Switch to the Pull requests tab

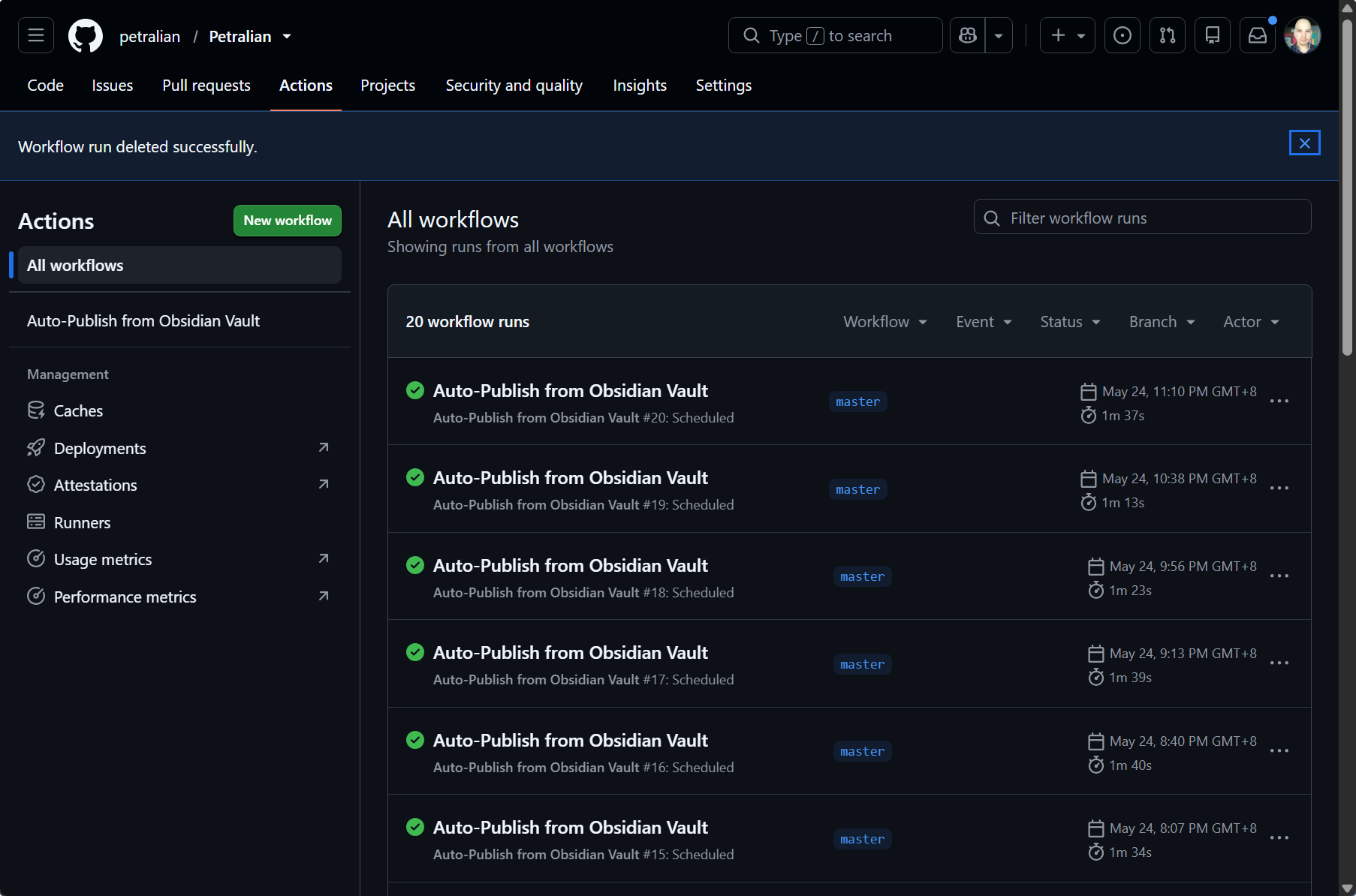206,86
